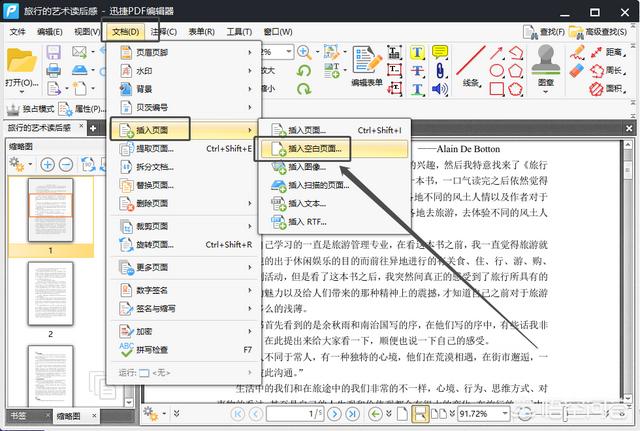The width and height of the screenshot is (640, 431).
Task: Choose Insert Text menu entry
Action: click(x=334, y=203)
